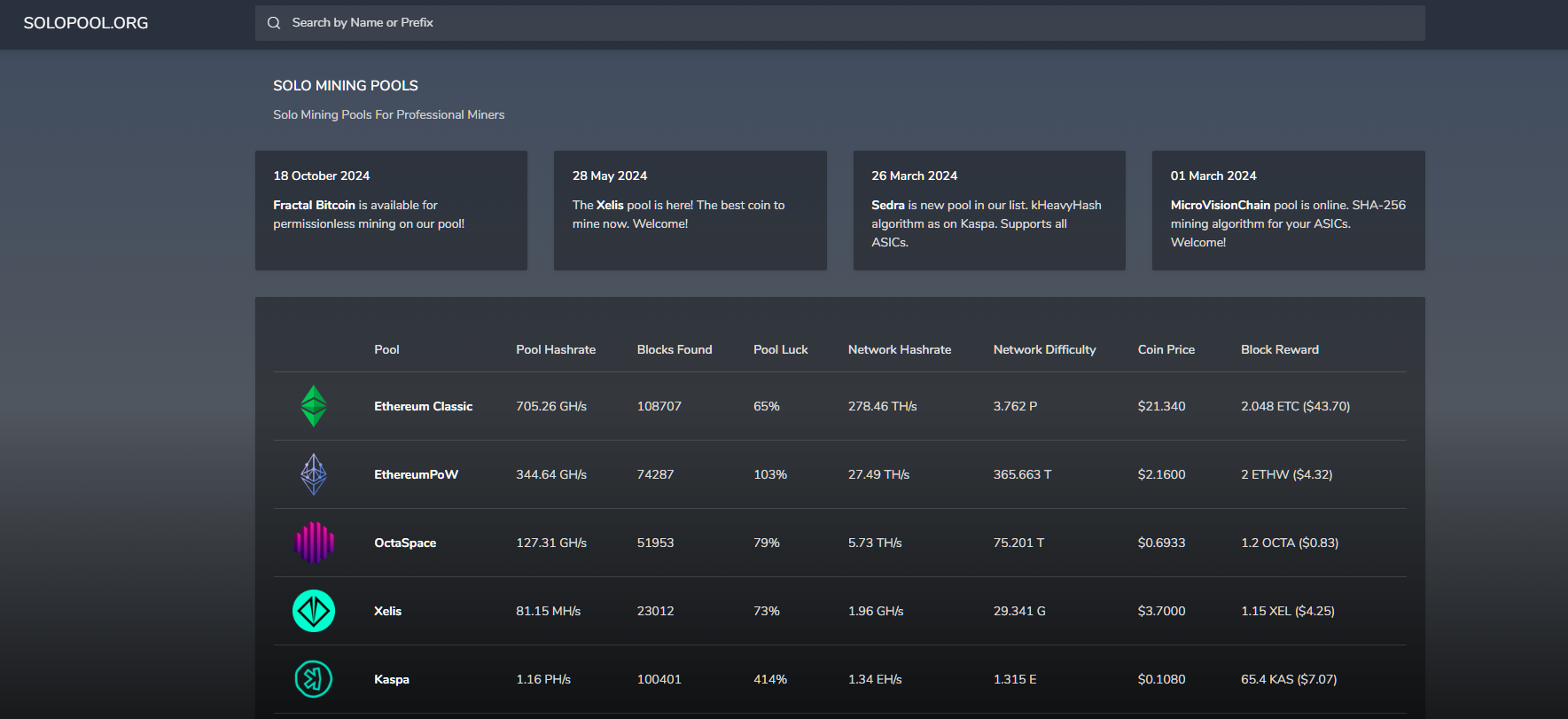Screen dimensions: 1568x719
Task: Open the 18 October 2024 news card
Action: click(391, 210)
